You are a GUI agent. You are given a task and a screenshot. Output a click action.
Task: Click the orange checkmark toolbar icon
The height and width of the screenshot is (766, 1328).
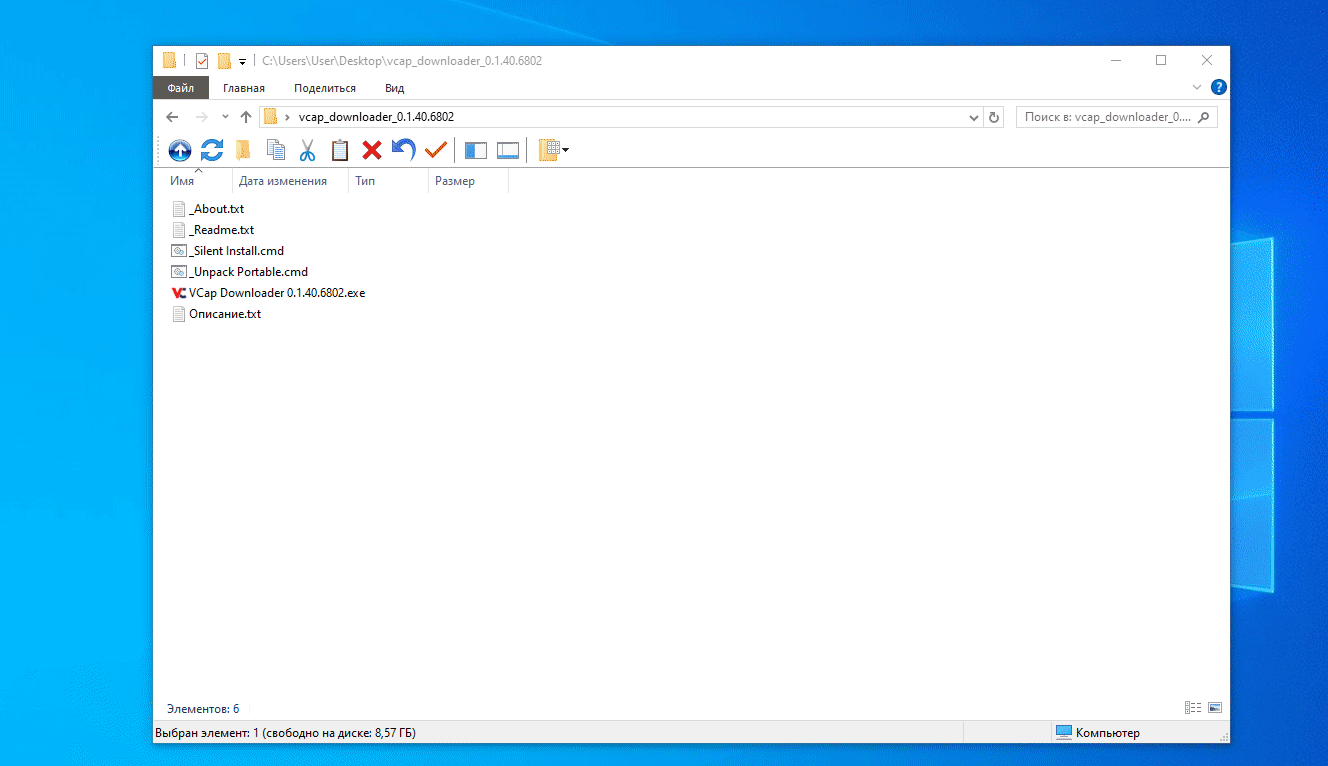coord(435,150)
